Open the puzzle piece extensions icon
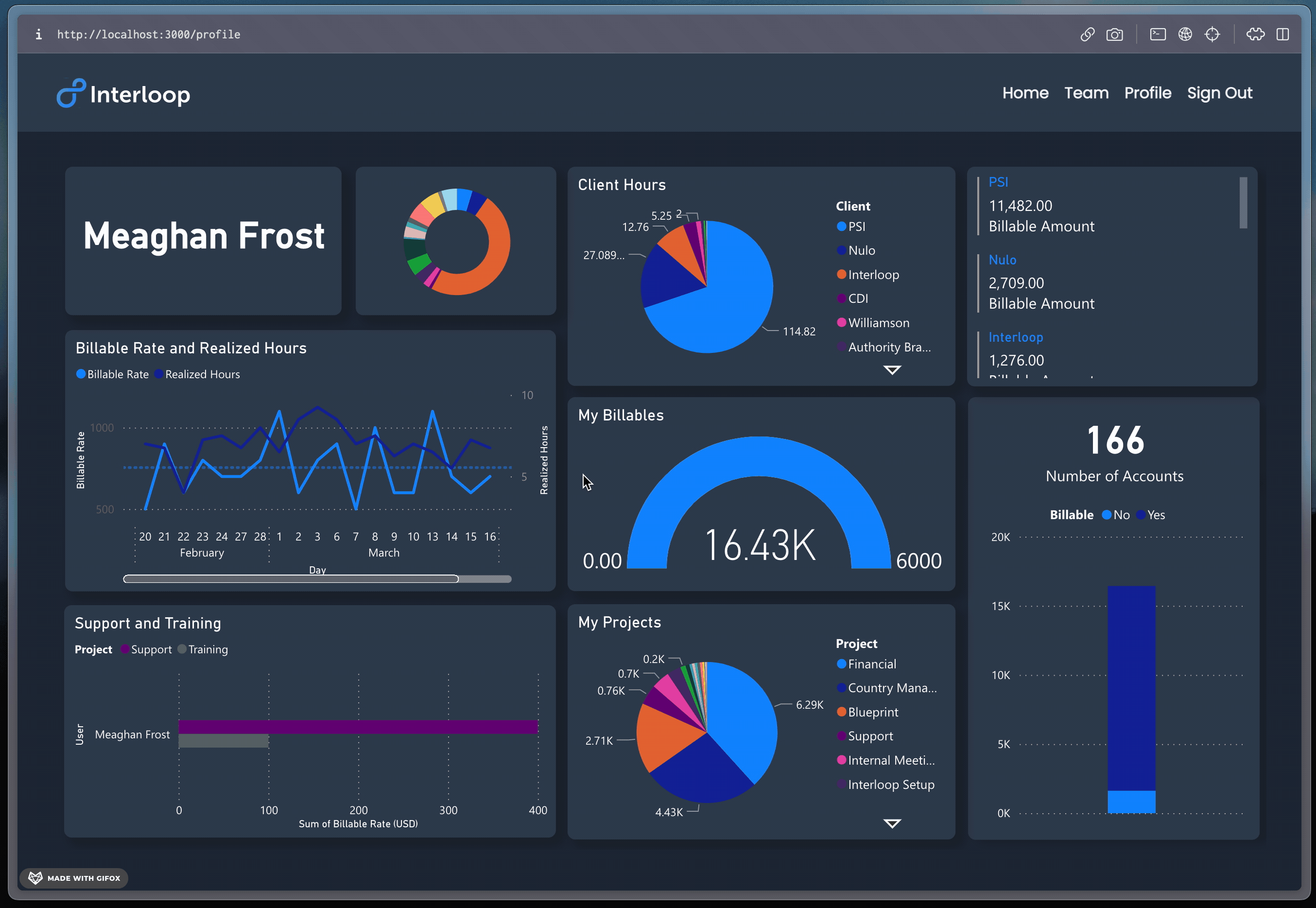The image size is (1316, 908). tap(1255, 35)
